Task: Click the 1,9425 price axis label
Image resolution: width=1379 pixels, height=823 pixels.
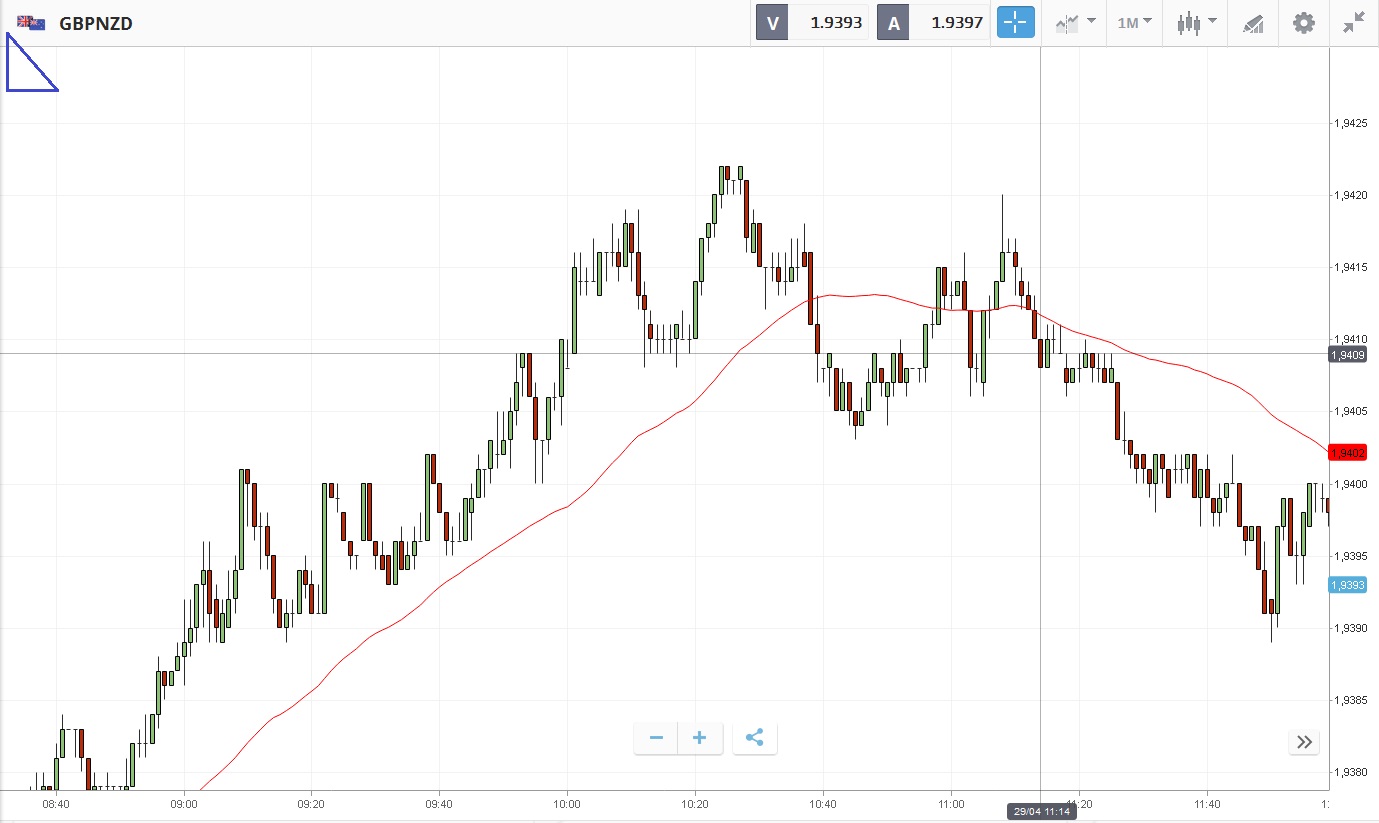Action: tap(1350, 124)
